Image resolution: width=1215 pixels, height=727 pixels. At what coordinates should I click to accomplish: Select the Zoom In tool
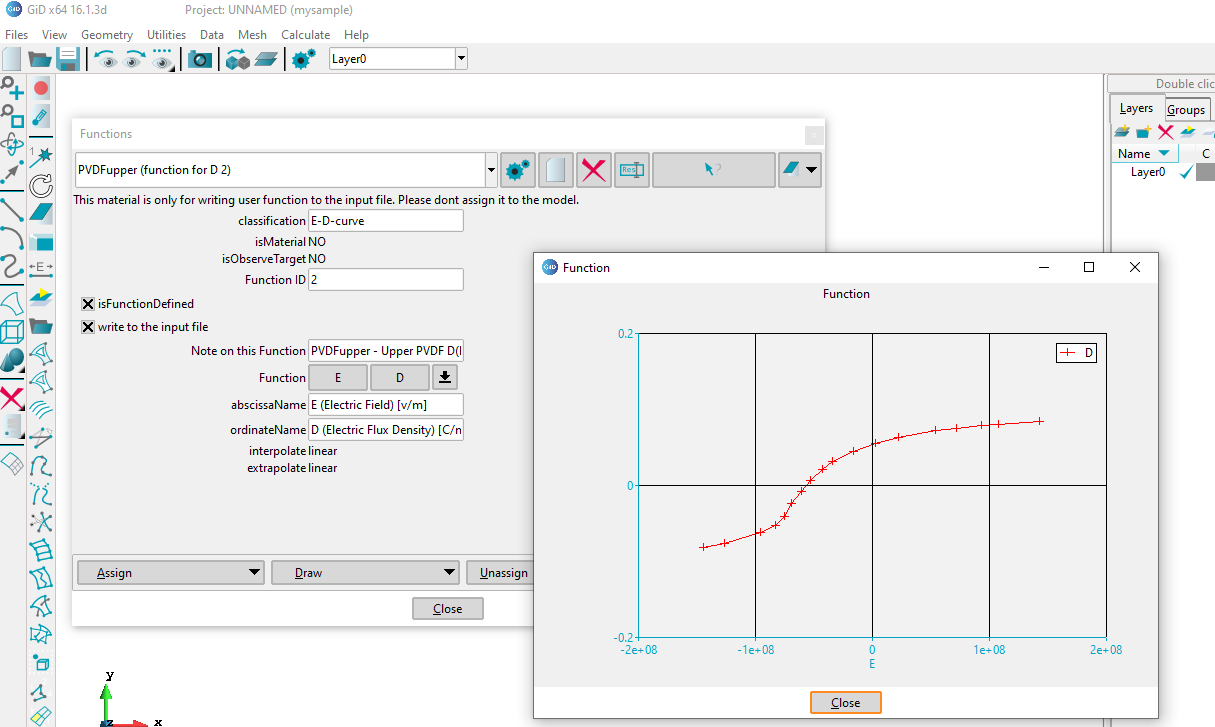click(10, 88)
